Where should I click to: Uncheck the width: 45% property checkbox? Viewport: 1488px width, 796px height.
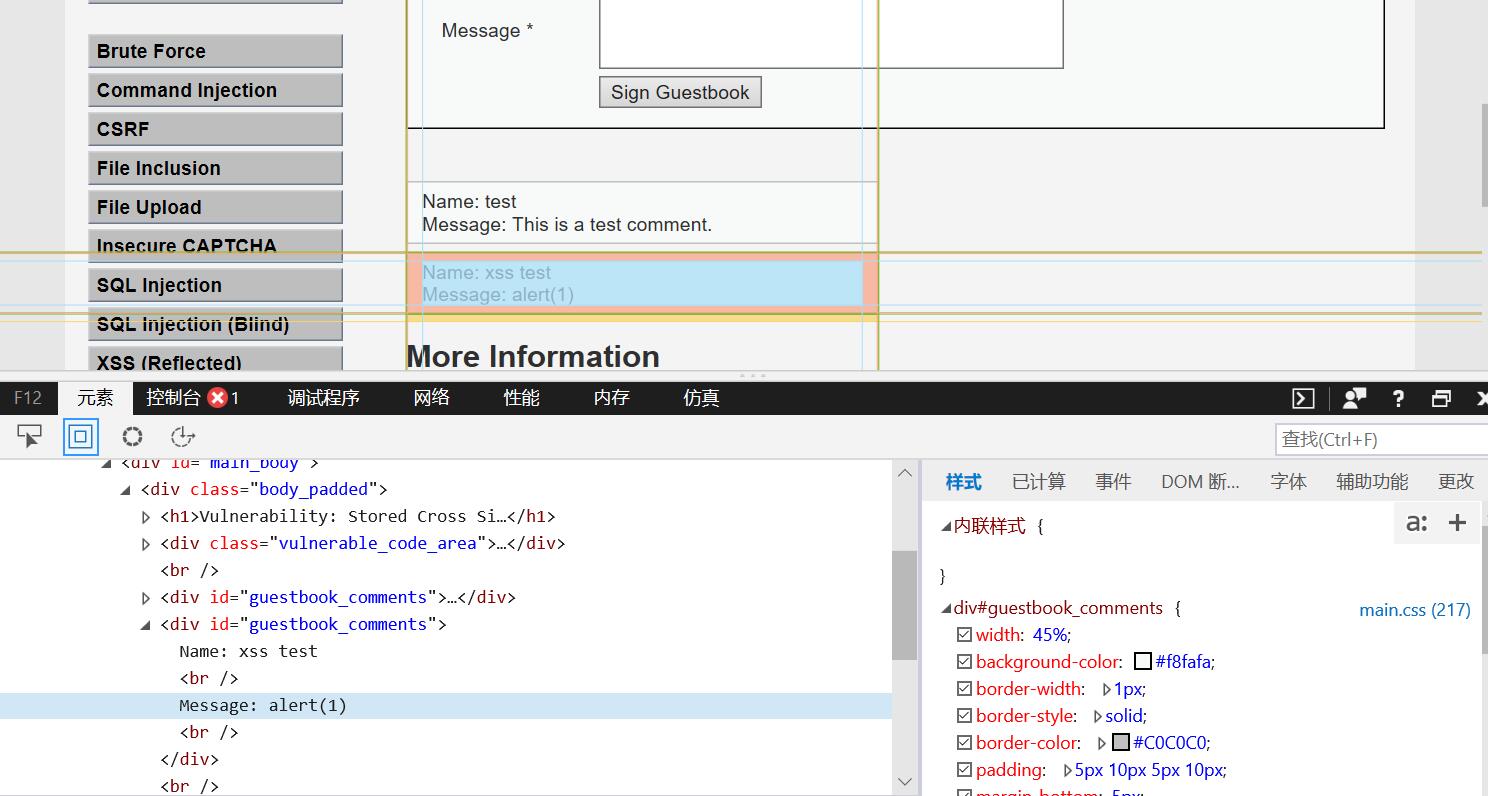pos(964,634)
